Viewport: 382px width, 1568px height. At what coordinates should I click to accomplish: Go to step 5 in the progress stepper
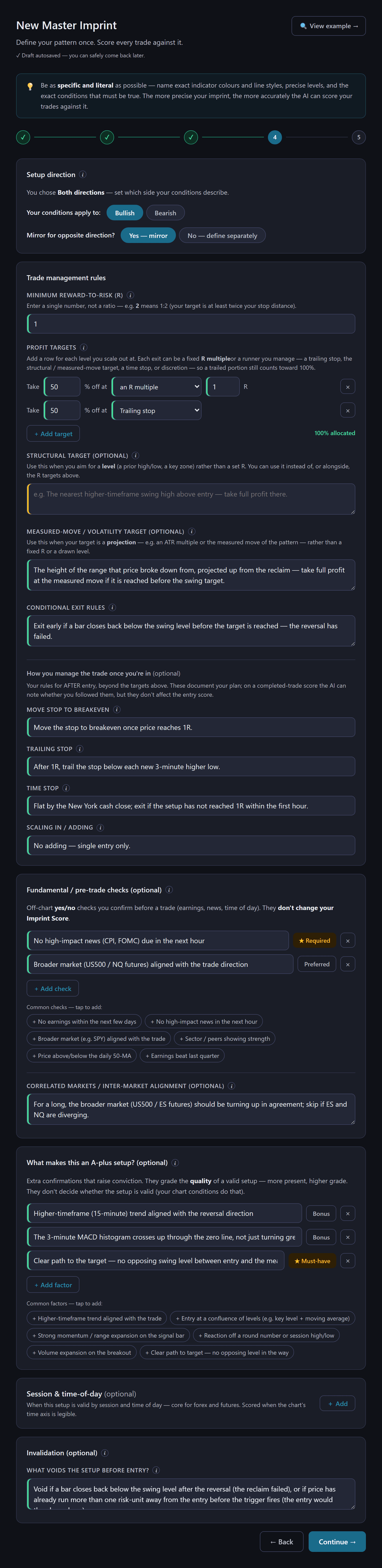point(358,138)
